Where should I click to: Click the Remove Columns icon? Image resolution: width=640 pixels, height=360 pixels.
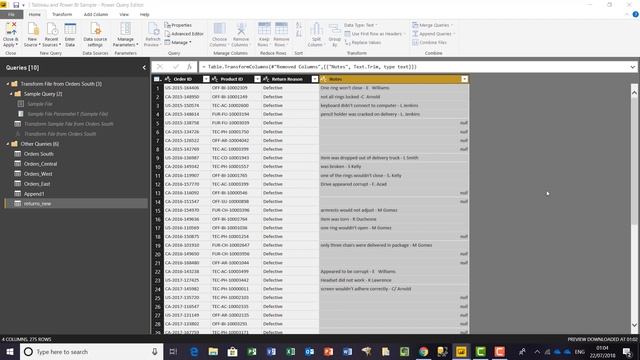(241, 34)
